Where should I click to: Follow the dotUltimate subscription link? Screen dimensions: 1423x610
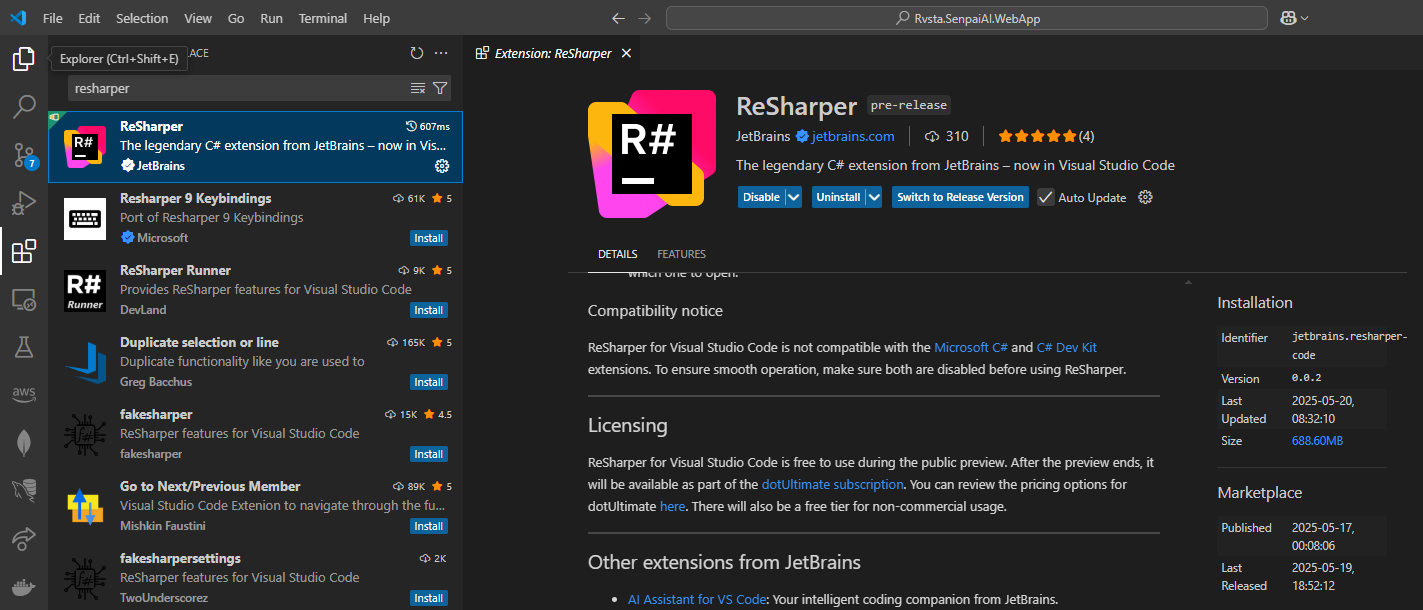click(x=832, y=486)
